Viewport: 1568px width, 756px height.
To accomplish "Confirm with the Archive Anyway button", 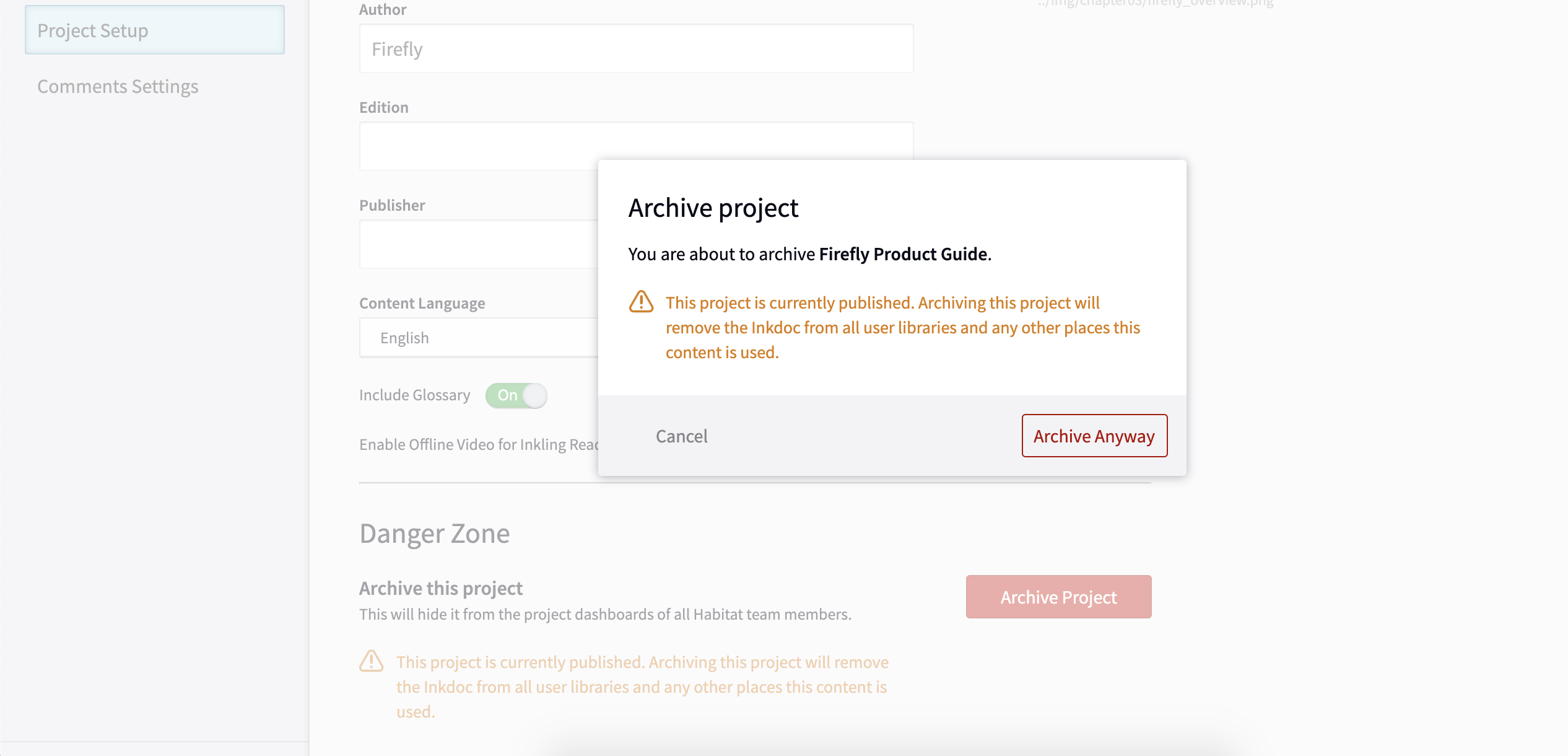I will coord(1094,436).
